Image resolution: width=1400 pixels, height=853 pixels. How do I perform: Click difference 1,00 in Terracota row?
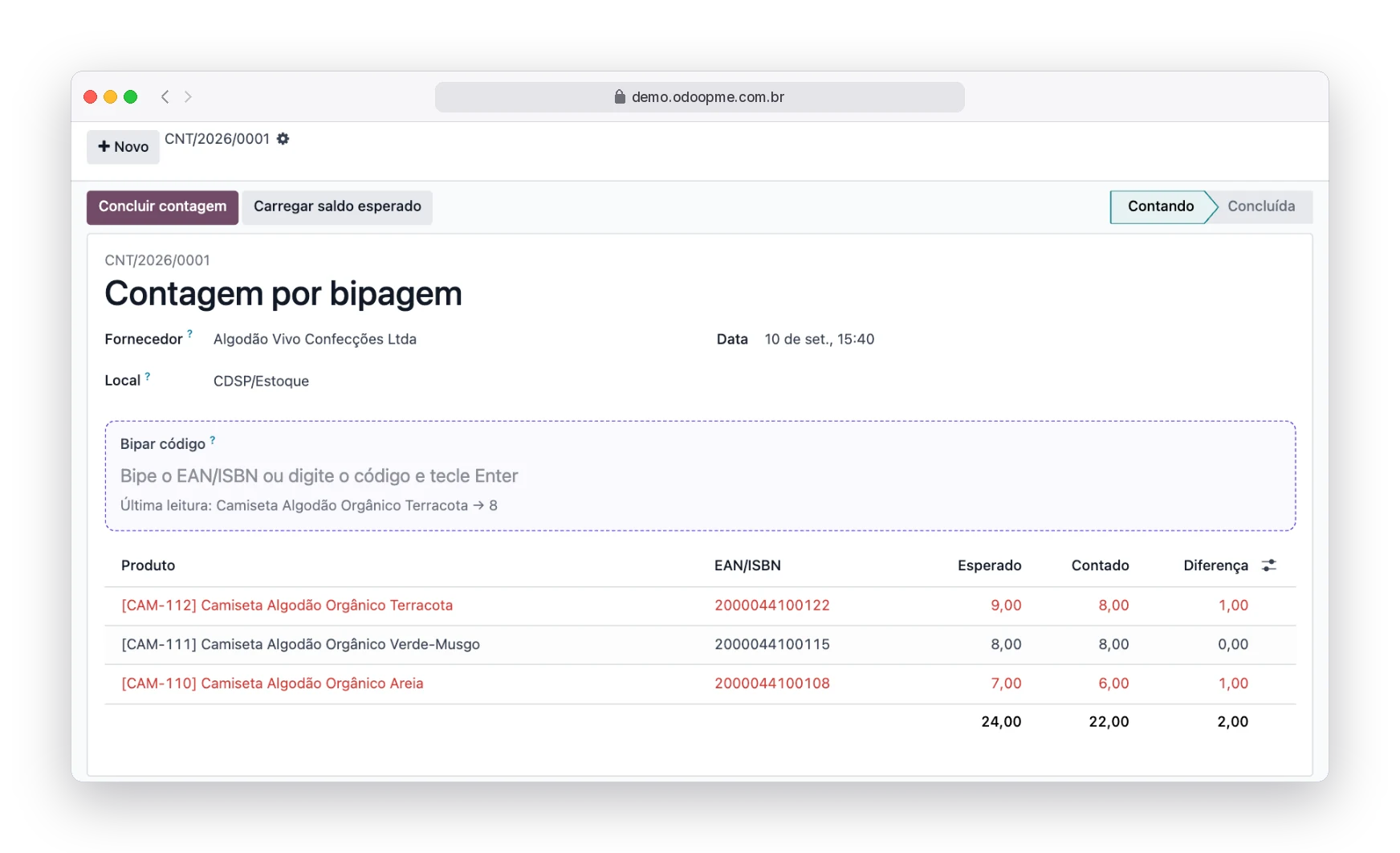[x=1233, y=606]
